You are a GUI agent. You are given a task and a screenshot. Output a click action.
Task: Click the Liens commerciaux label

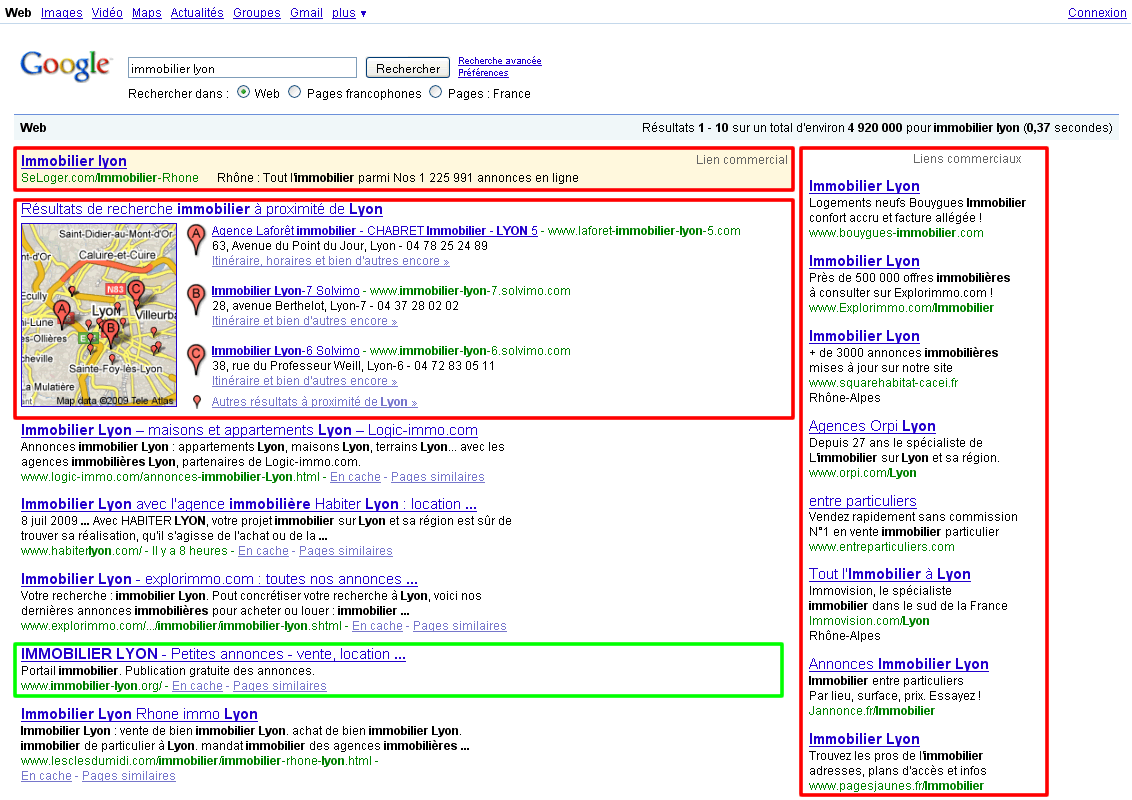[x=967, y=159]
